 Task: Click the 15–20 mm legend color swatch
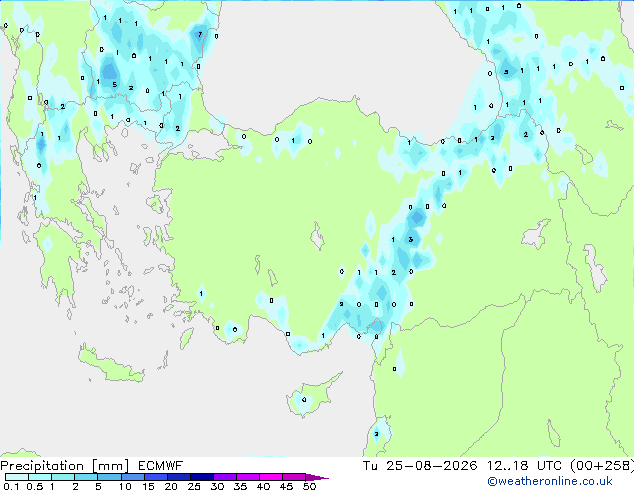point(156,477)
